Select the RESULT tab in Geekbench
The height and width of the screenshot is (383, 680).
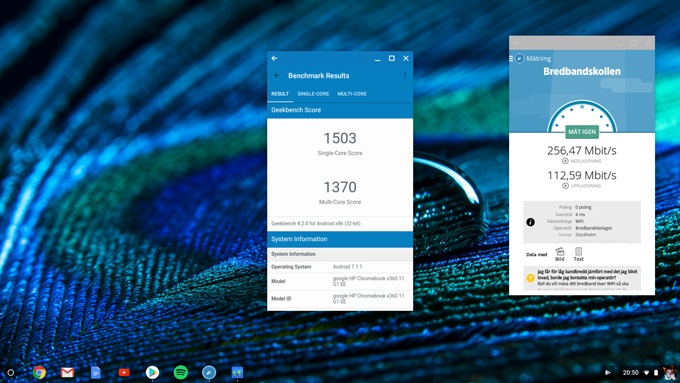click(280, 94)
